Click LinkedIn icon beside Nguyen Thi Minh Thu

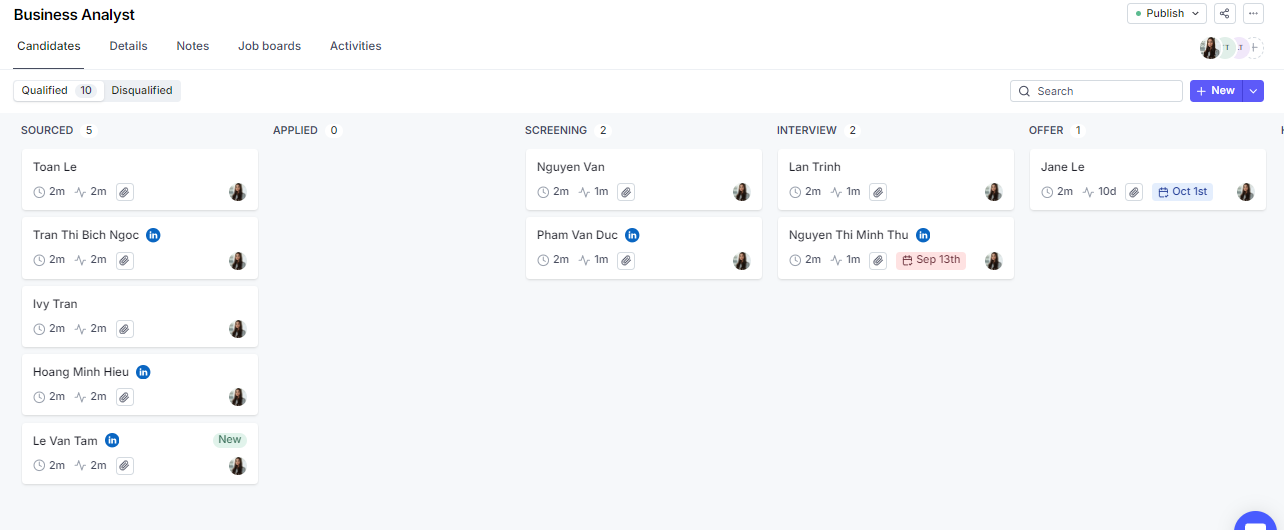coord(923,235)
